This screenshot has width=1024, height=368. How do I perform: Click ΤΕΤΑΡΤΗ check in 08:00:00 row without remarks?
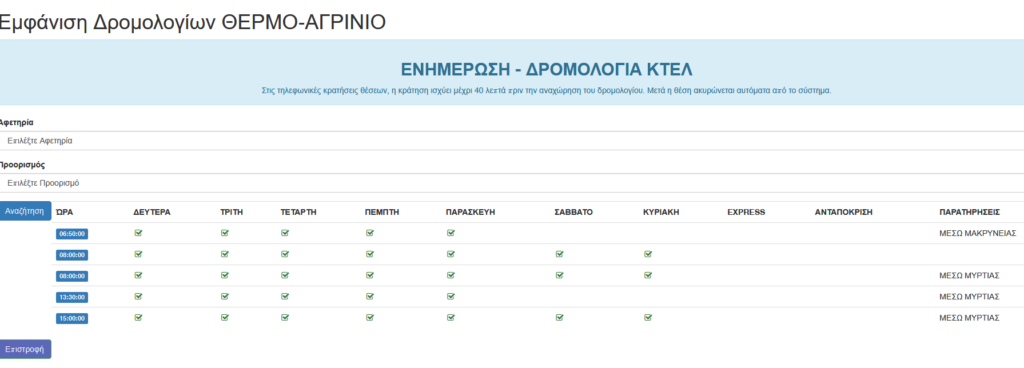pyautogui.click(x=285, y=254)
